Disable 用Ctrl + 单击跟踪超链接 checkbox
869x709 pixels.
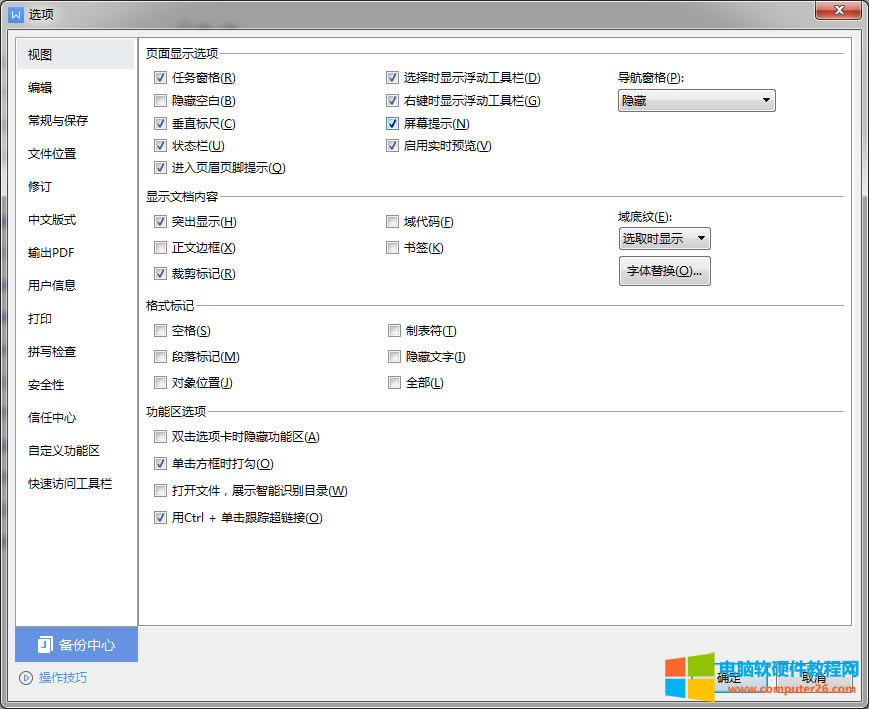[161, 518]
